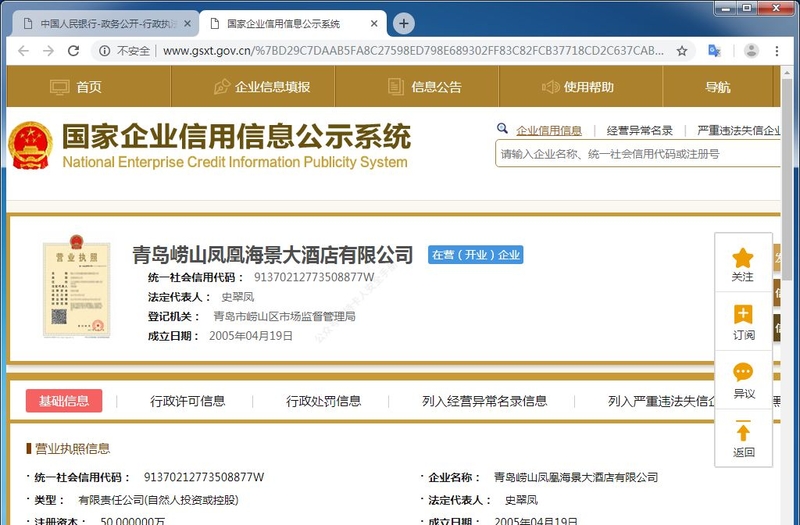The image size is (800, 525).
Task: Reload the page with the refresh icon
Action: [73, 51]
